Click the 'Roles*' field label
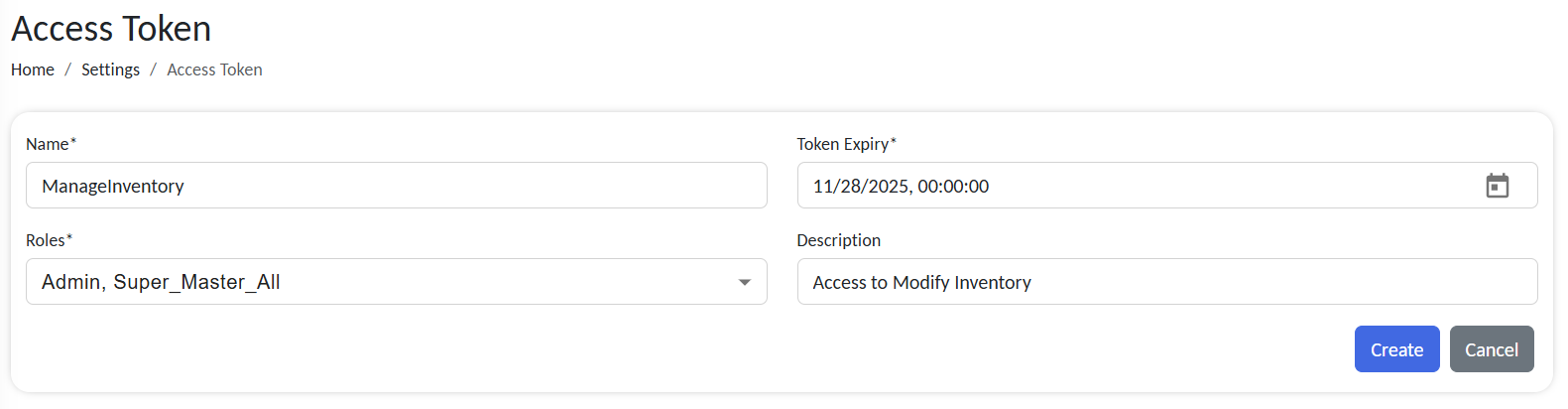The image size is (1568, 409). pos(48,240)
